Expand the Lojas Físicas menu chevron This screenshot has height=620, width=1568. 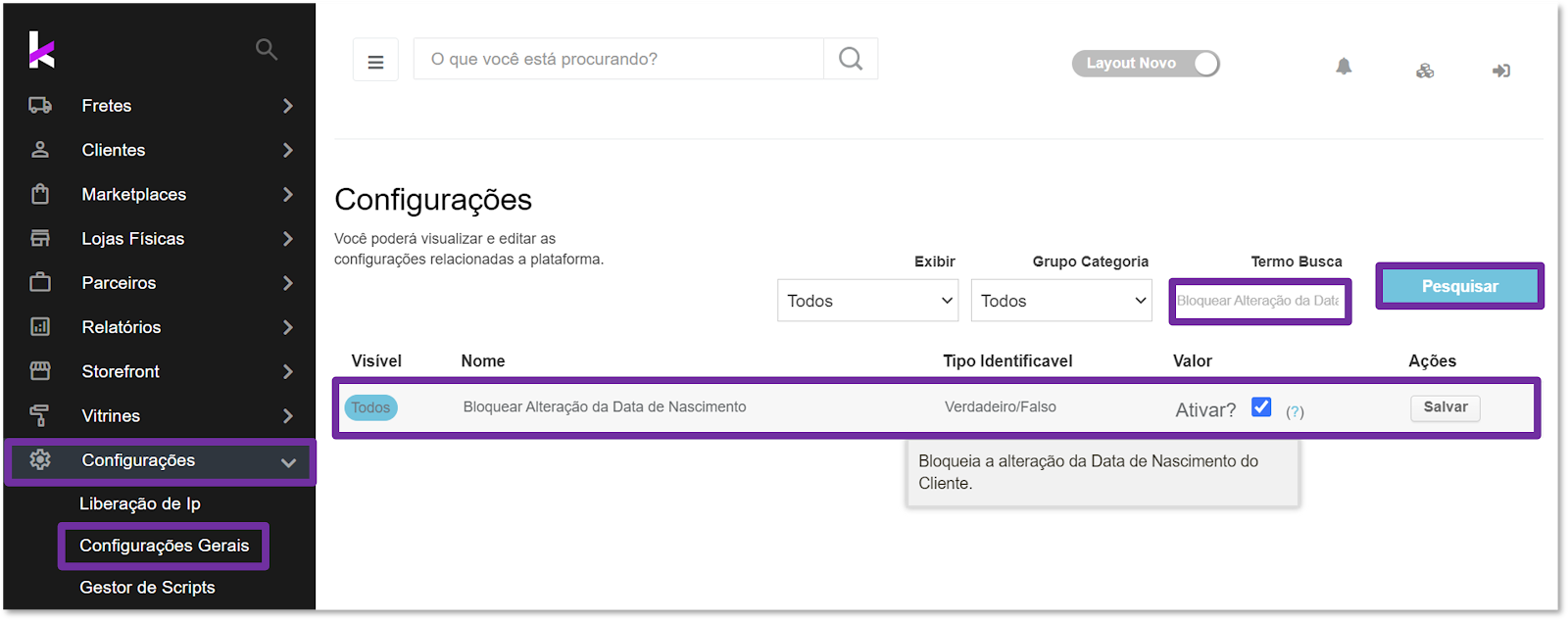[x=288, y=238]
